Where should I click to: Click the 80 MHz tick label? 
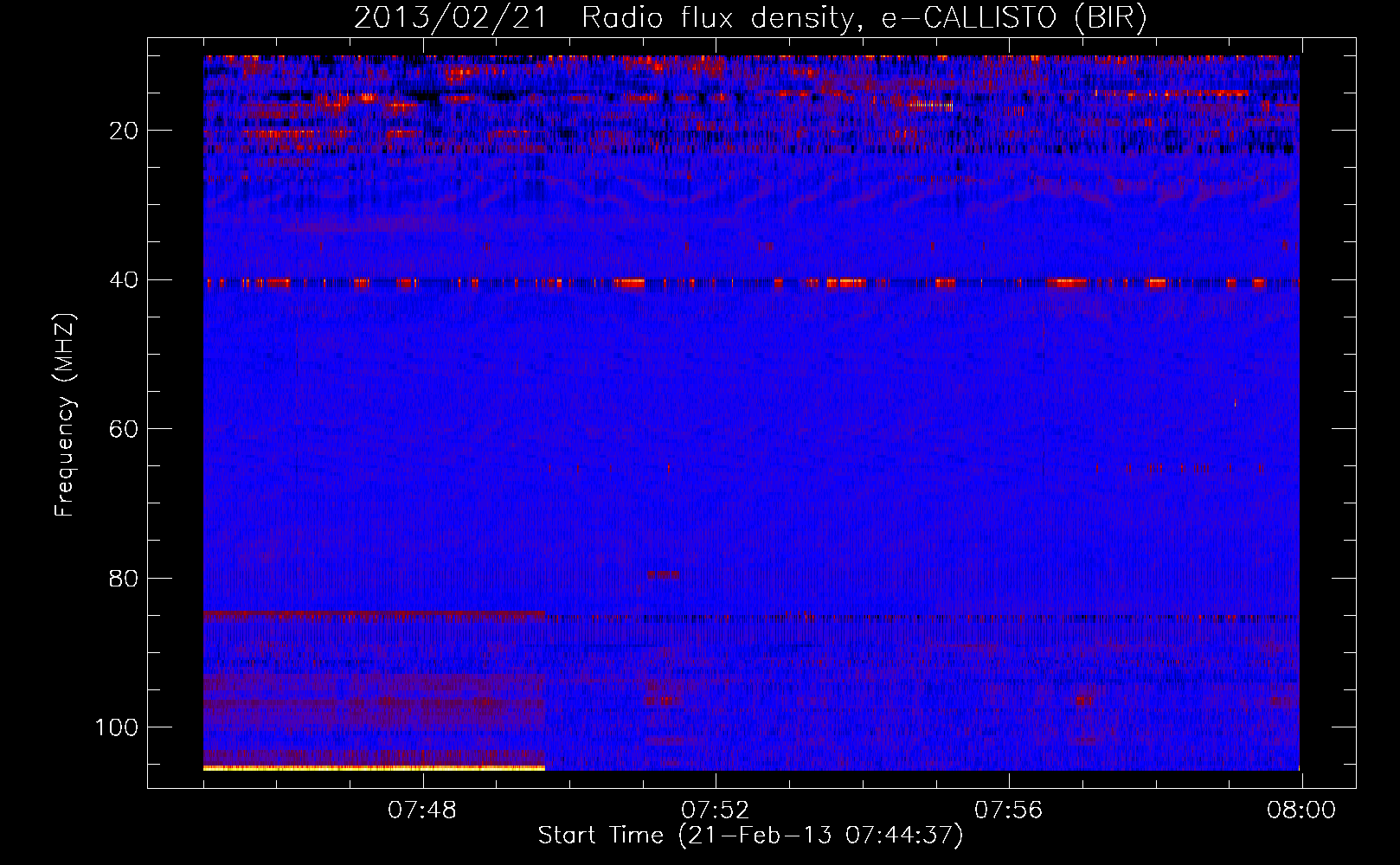(125, 578)
